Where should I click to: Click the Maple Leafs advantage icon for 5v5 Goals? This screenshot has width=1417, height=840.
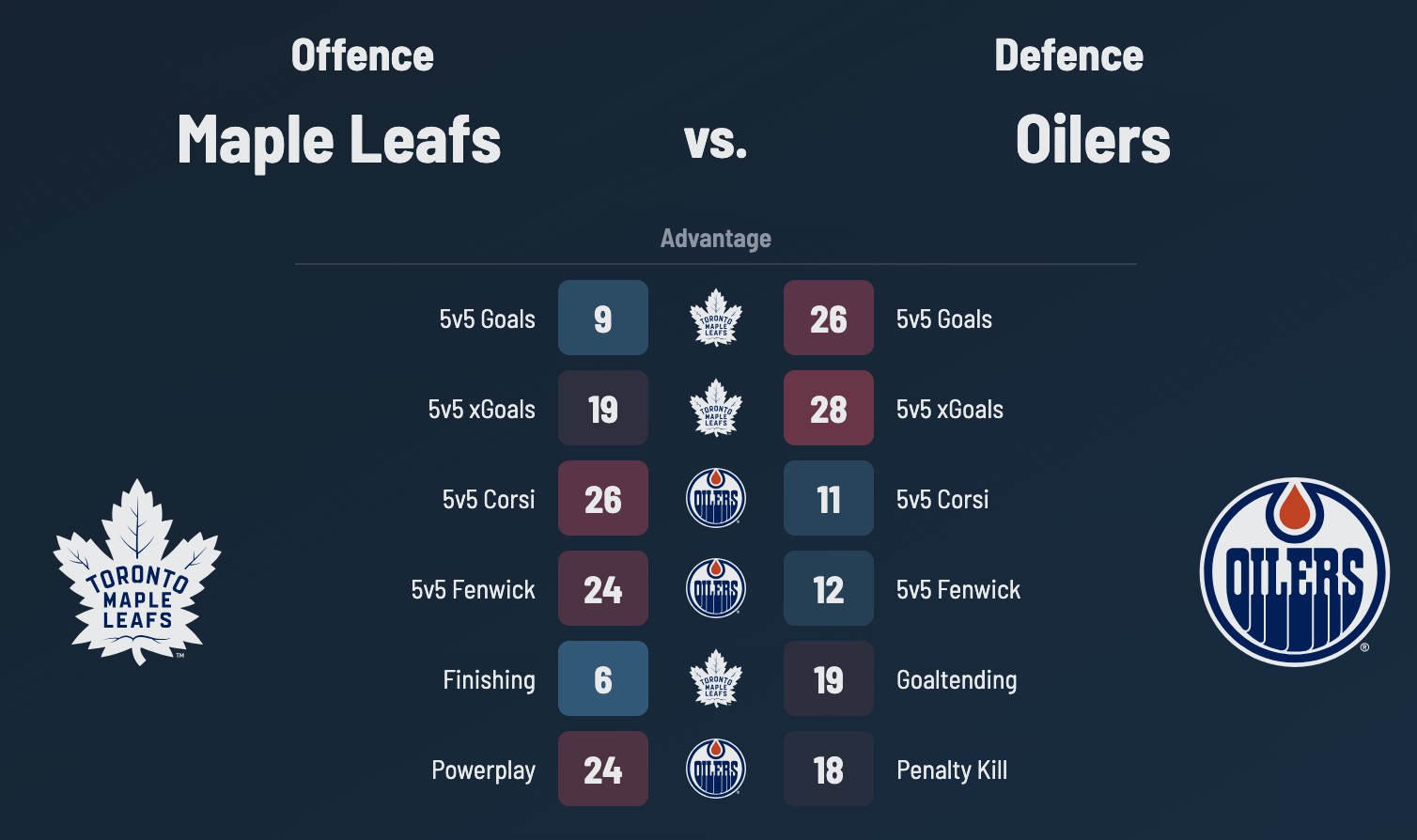716,318
